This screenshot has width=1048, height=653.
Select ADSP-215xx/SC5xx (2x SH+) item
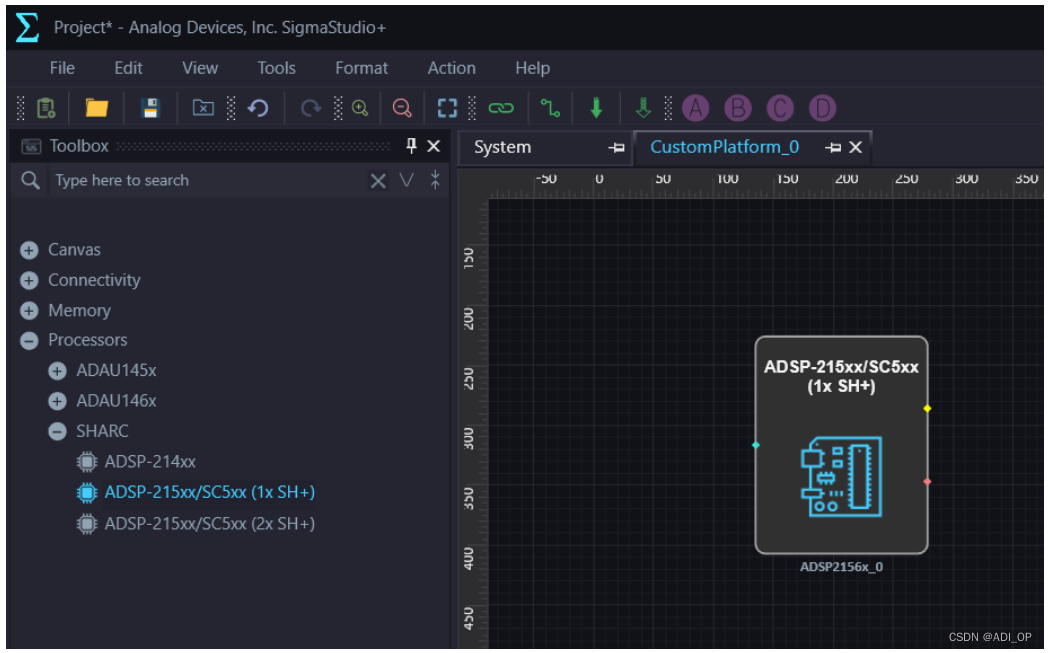209,523
